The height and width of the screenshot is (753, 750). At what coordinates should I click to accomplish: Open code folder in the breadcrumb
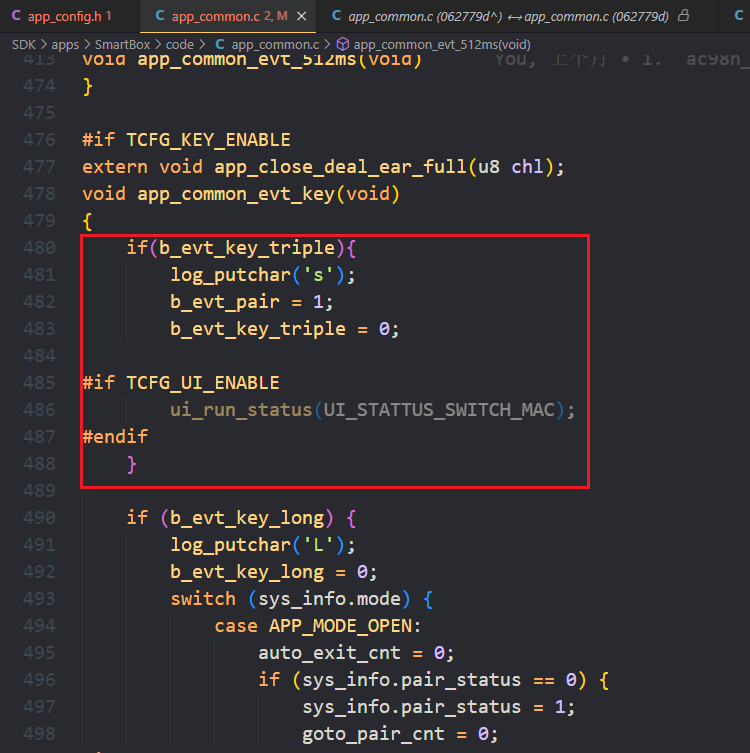click(x=180, y=45)
